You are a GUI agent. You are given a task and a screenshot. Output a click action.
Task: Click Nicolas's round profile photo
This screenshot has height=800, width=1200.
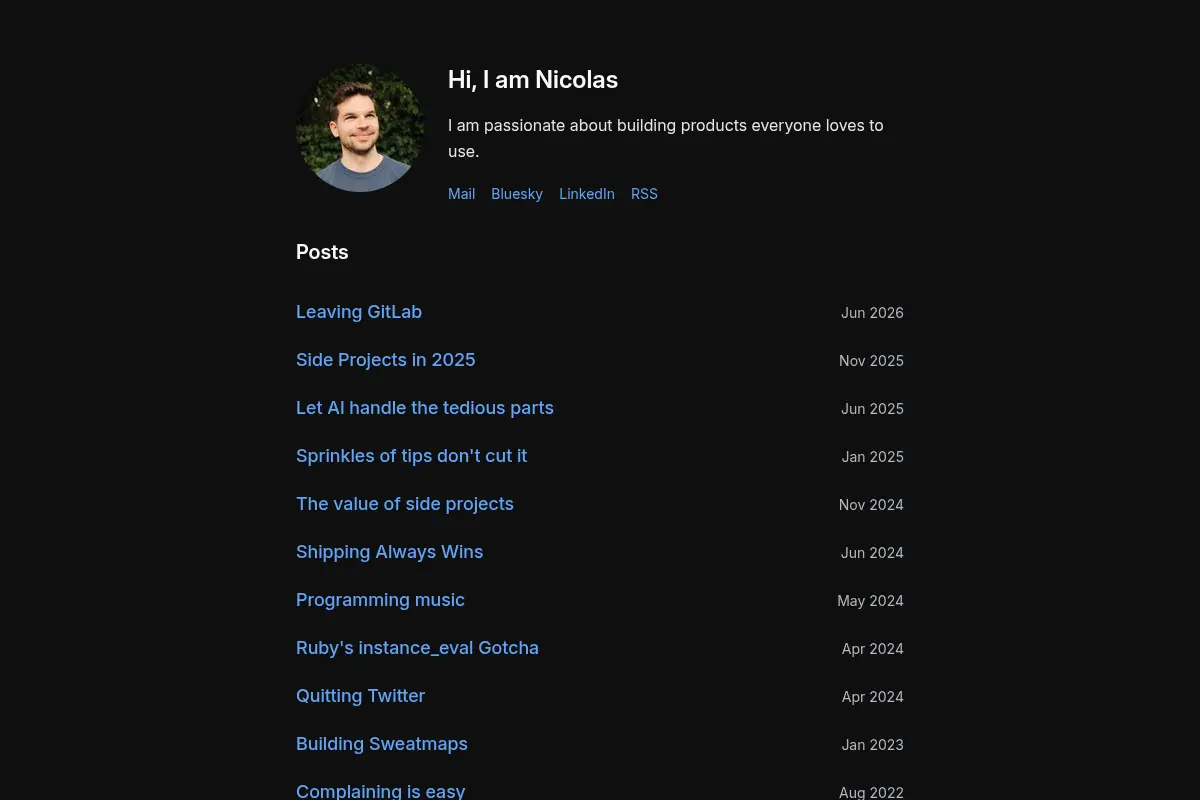[360, 128]
